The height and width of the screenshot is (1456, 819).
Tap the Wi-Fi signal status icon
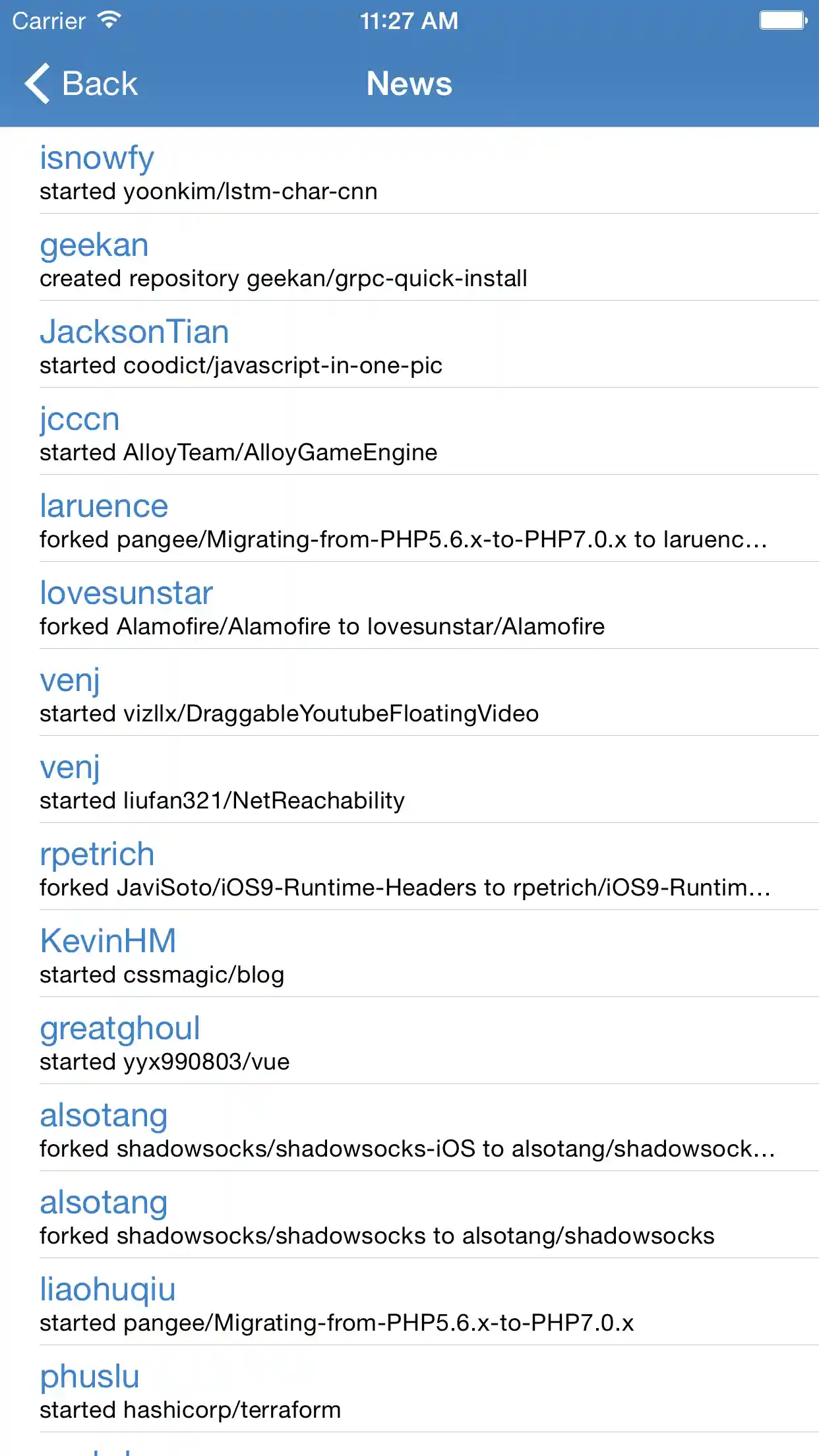(x=109, y=20)
